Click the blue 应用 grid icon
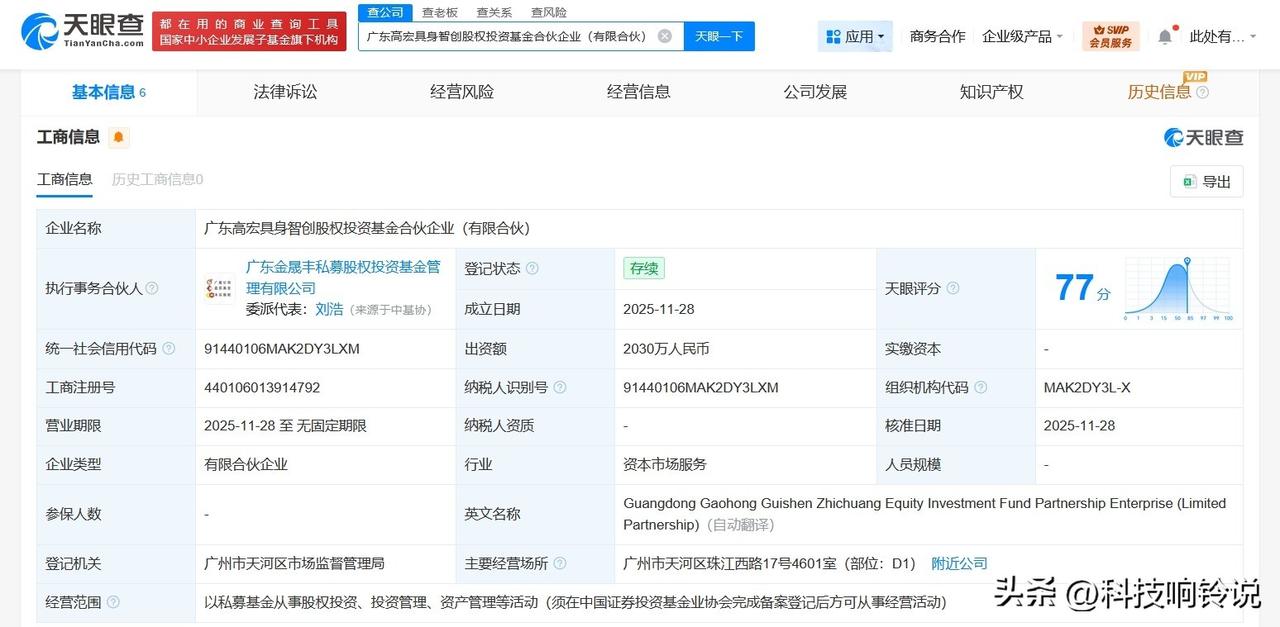This screenshot has height=627, width=1280. 835,34
